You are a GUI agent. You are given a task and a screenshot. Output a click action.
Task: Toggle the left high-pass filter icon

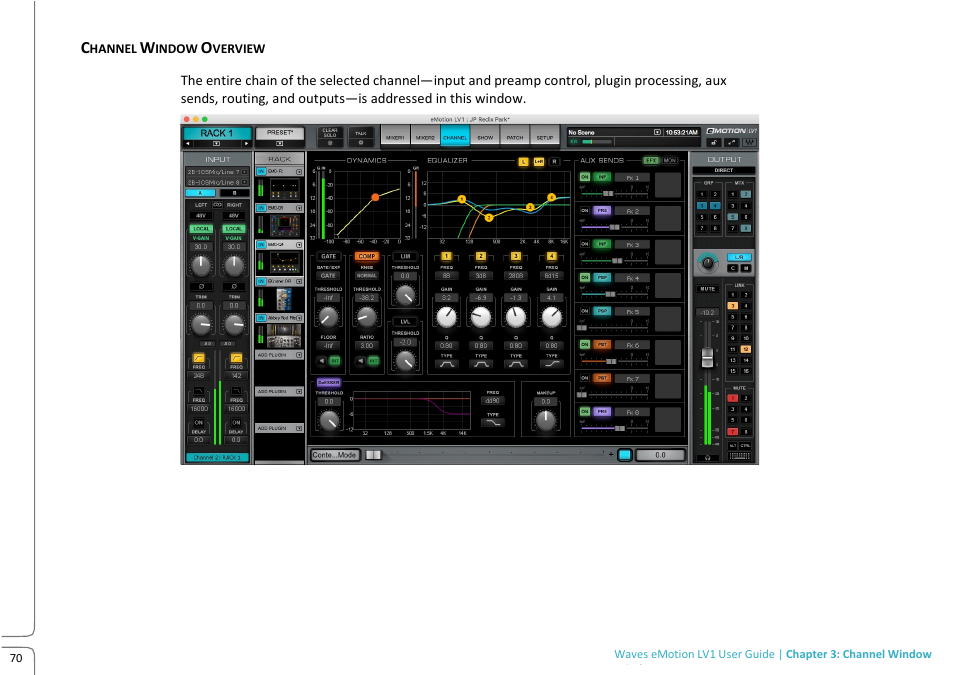(x=199, y=358)
